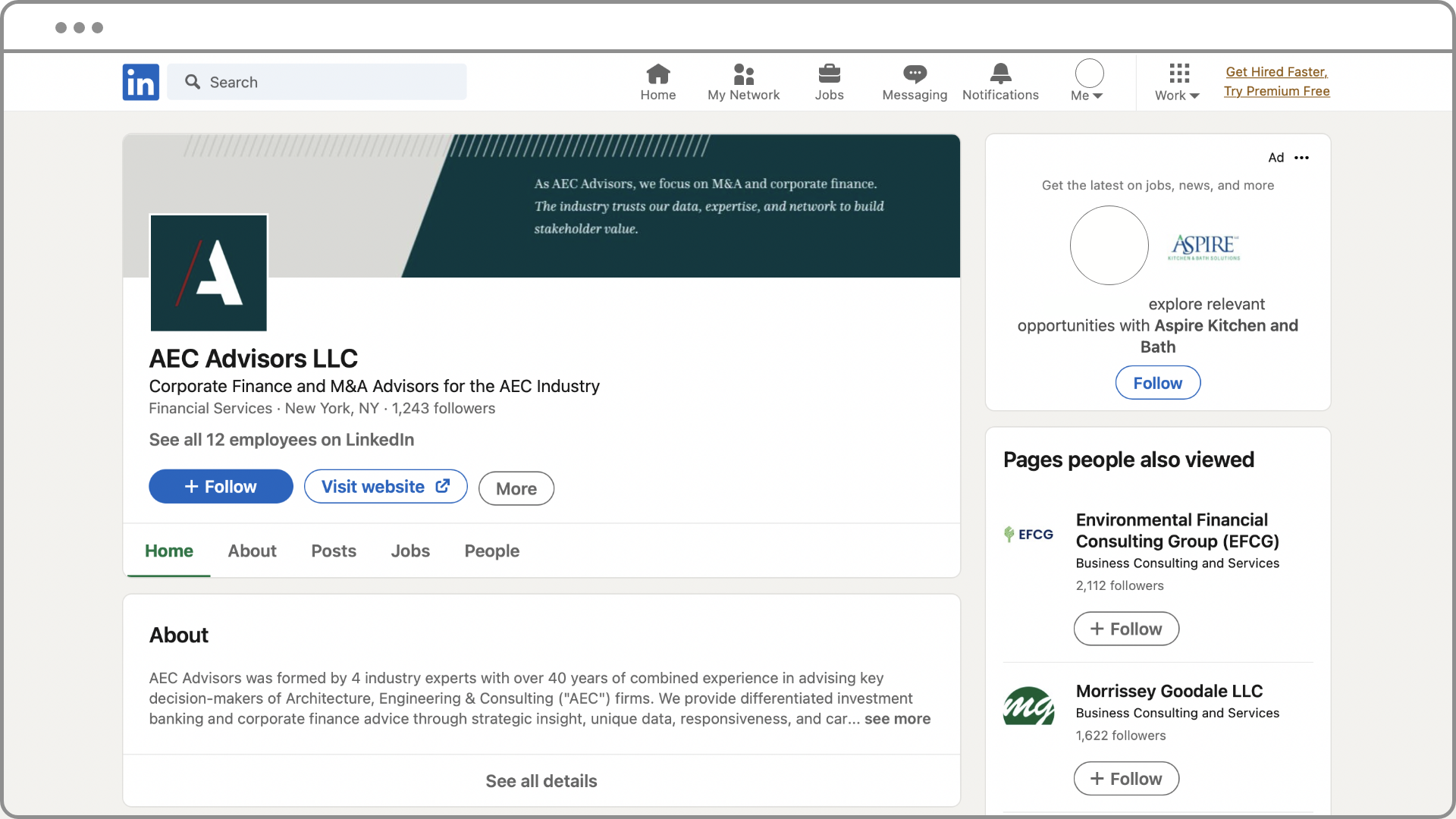The image size is (1456, 819).
Task: Click See all details
Action: click(x=541, y=781)
